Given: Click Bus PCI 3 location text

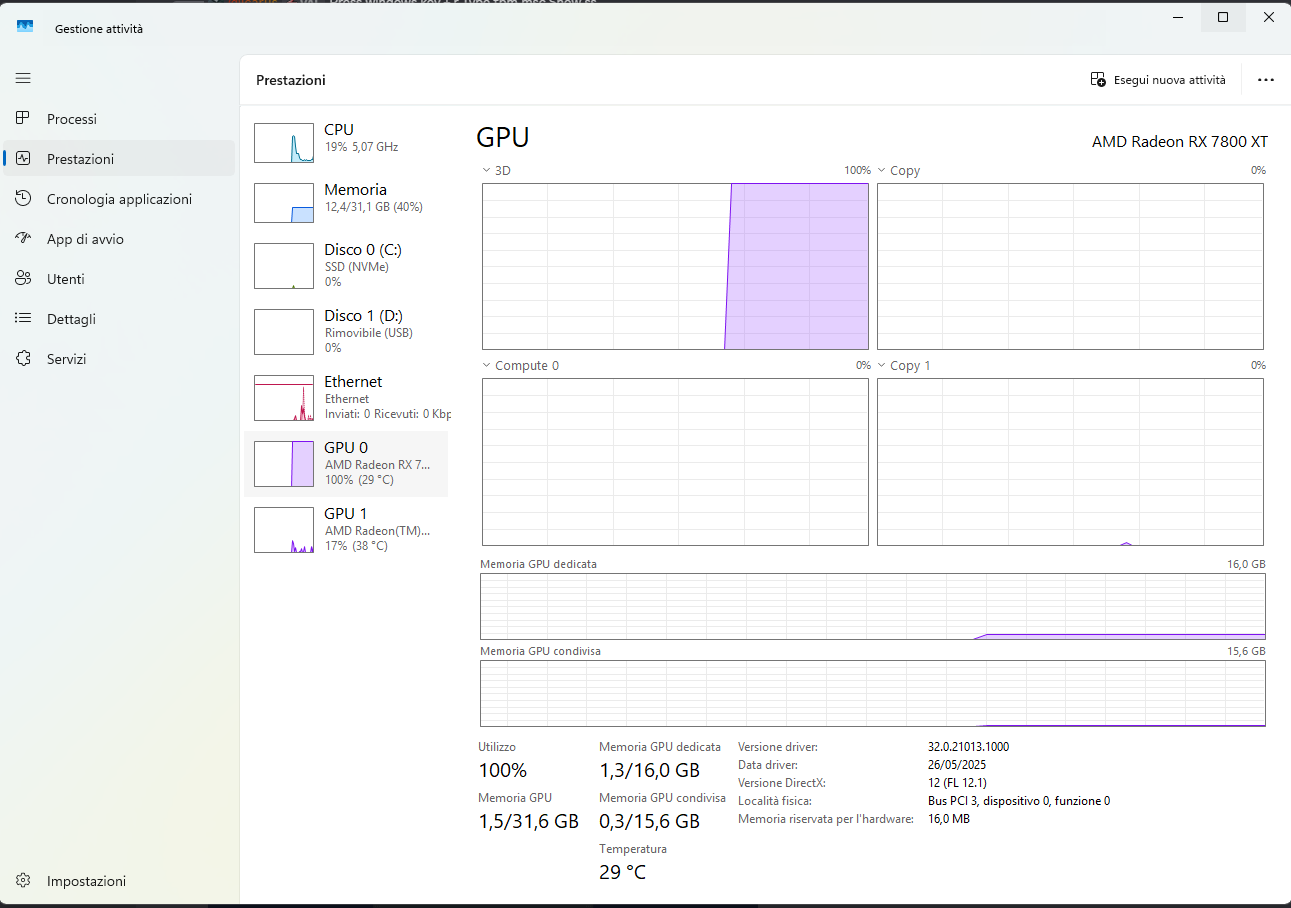Looking at the screenshot, I should pyautogui.click(x=1019, y=801).
